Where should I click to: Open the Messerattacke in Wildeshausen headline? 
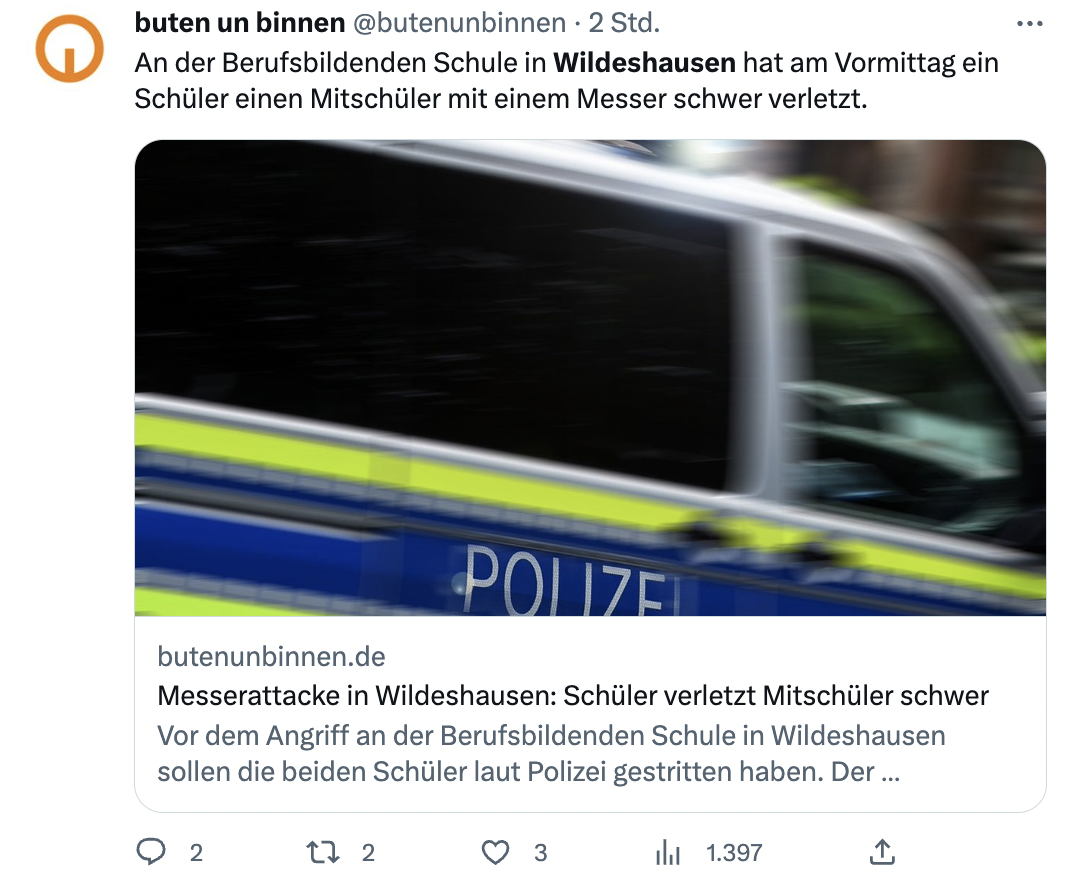[573, 696]
